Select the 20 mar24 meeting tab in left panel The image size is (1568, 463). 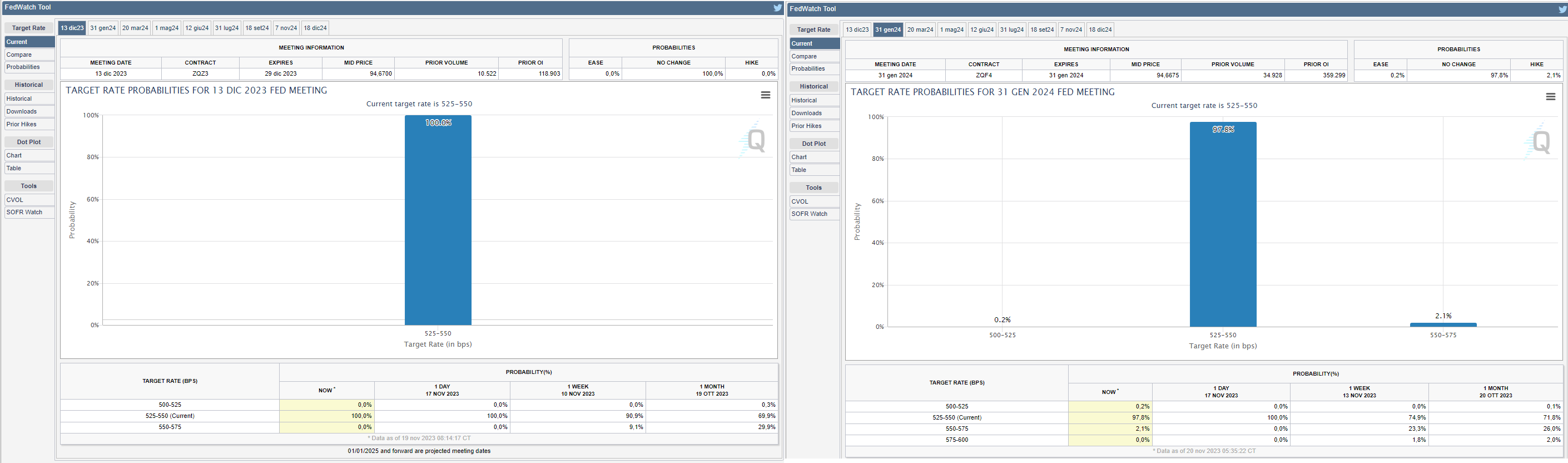pos(135,28)
